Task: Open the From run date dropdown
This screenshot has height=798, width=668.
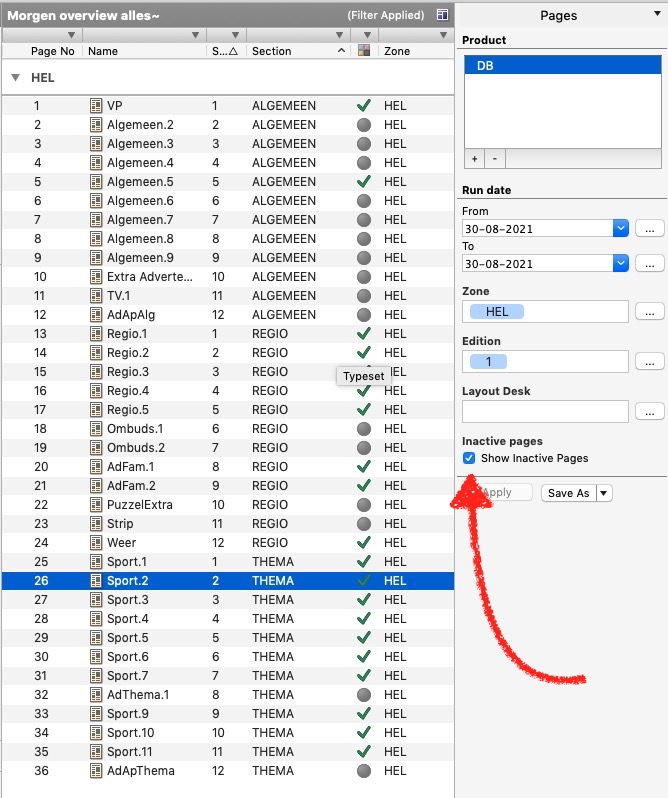Action: 621,229
